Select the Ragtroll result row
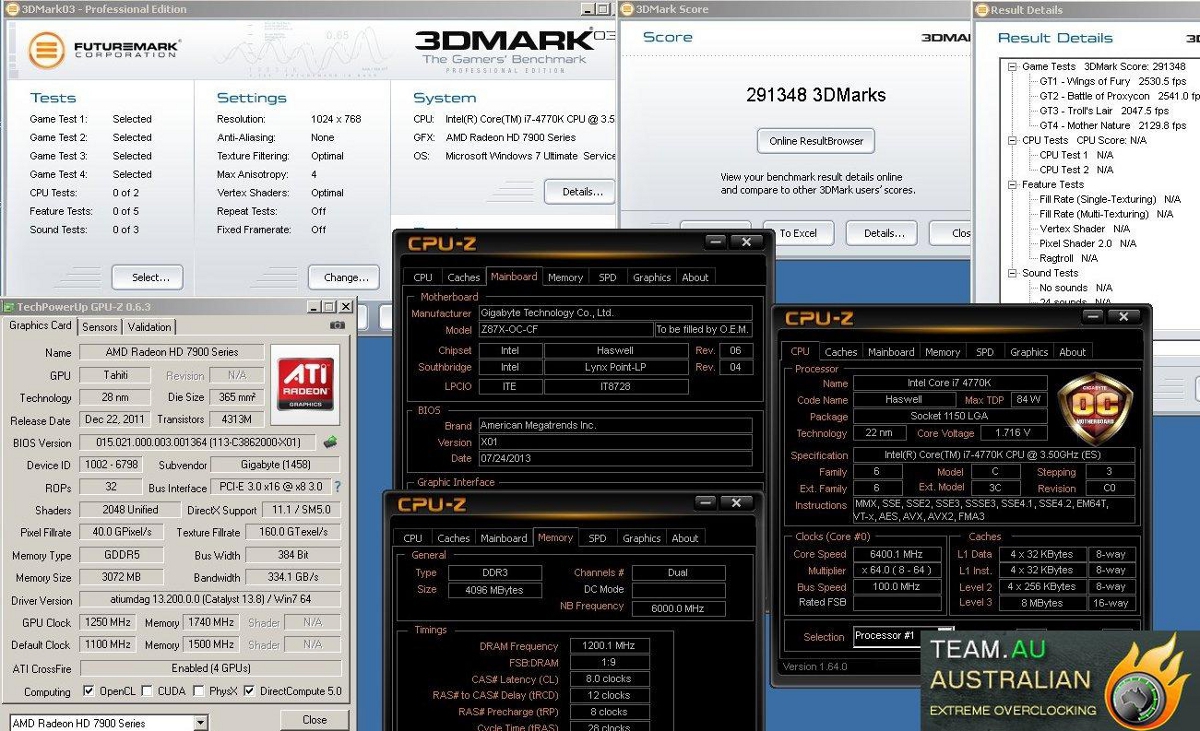Viewport: 1200px width, 731px height. tap(1068, 258)
